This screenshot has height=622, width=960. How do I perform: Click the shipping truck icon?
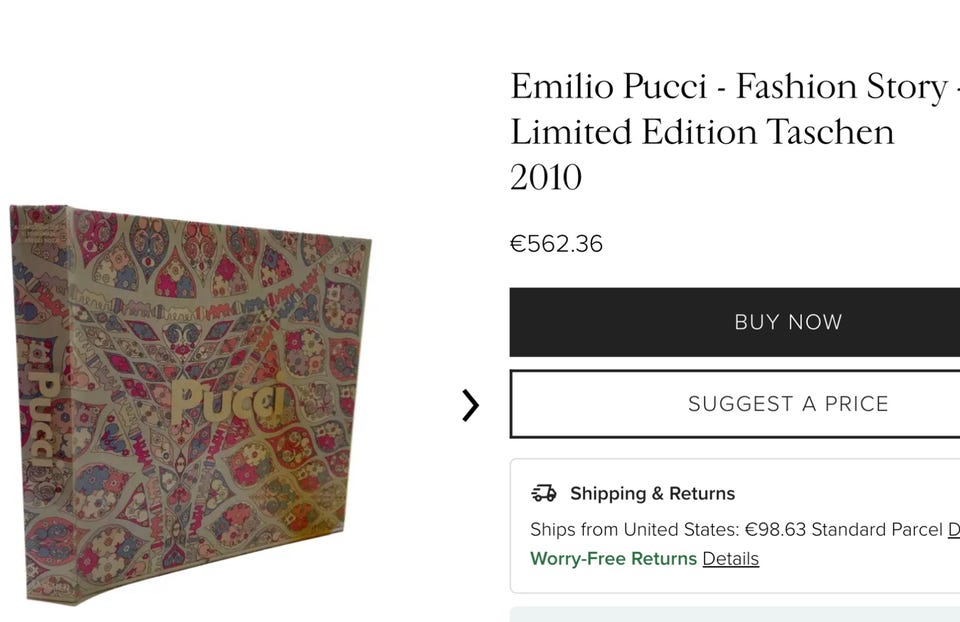pos(543,493)
